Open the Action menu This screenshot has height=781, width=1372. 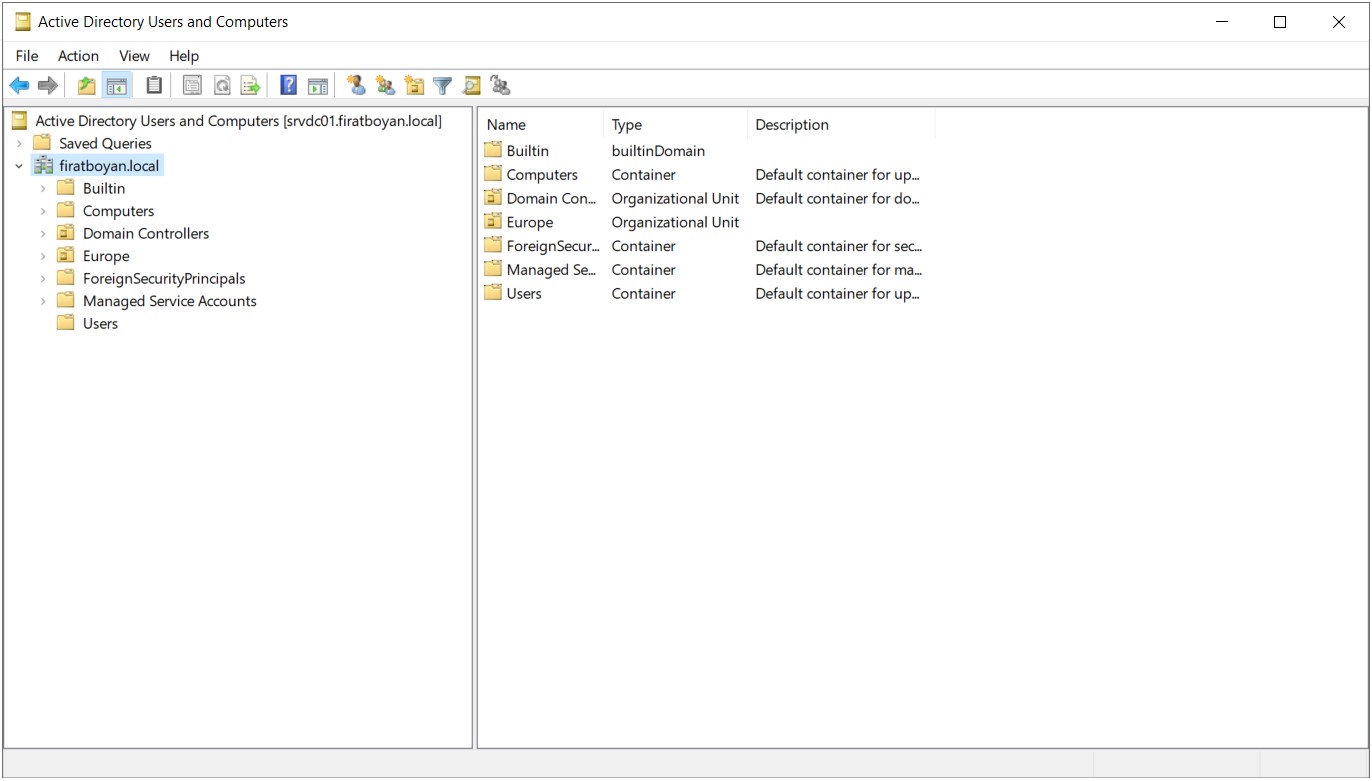[78, 56]
